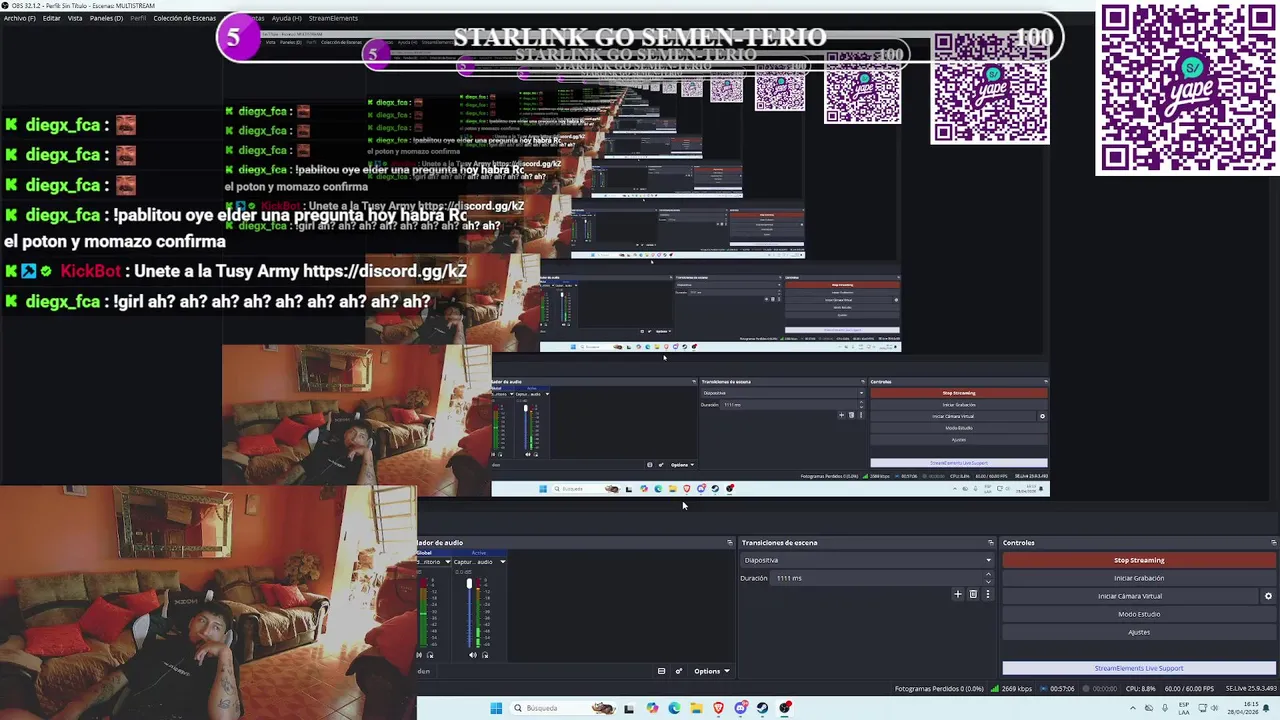Open Ajustes settings
Image resolution: width=1280 pixels, height=720 pixels.
pos(1139,632)
